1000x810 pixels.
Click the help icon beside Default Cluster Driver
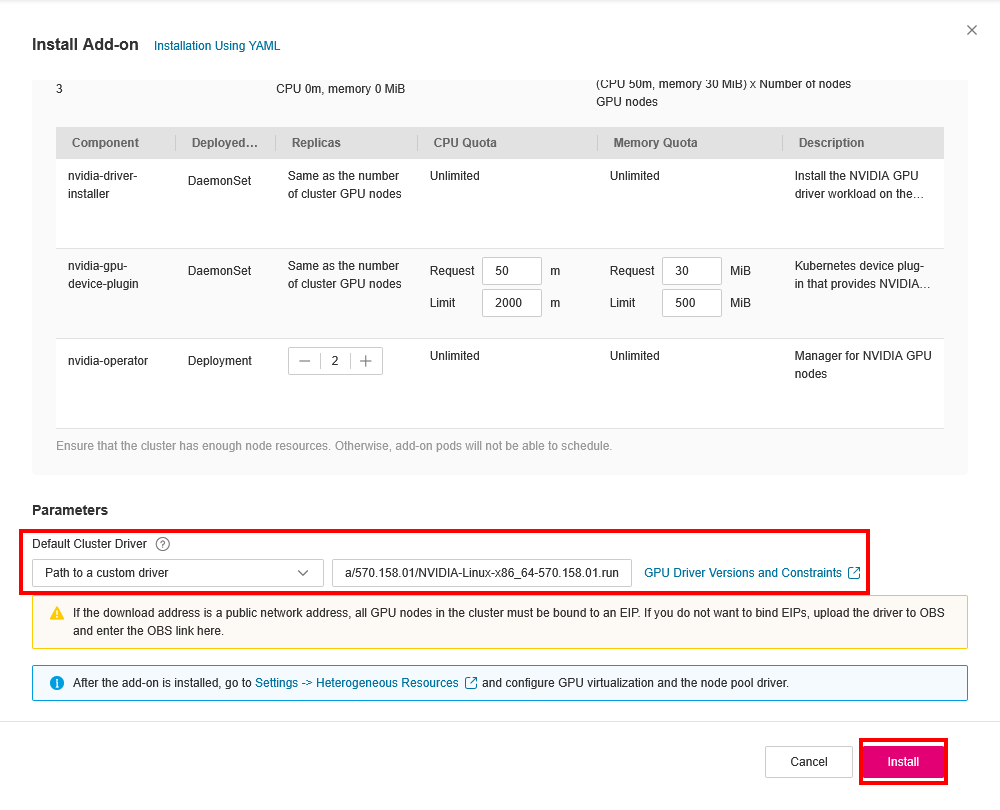pyautogui.click(x=163, y=544)
